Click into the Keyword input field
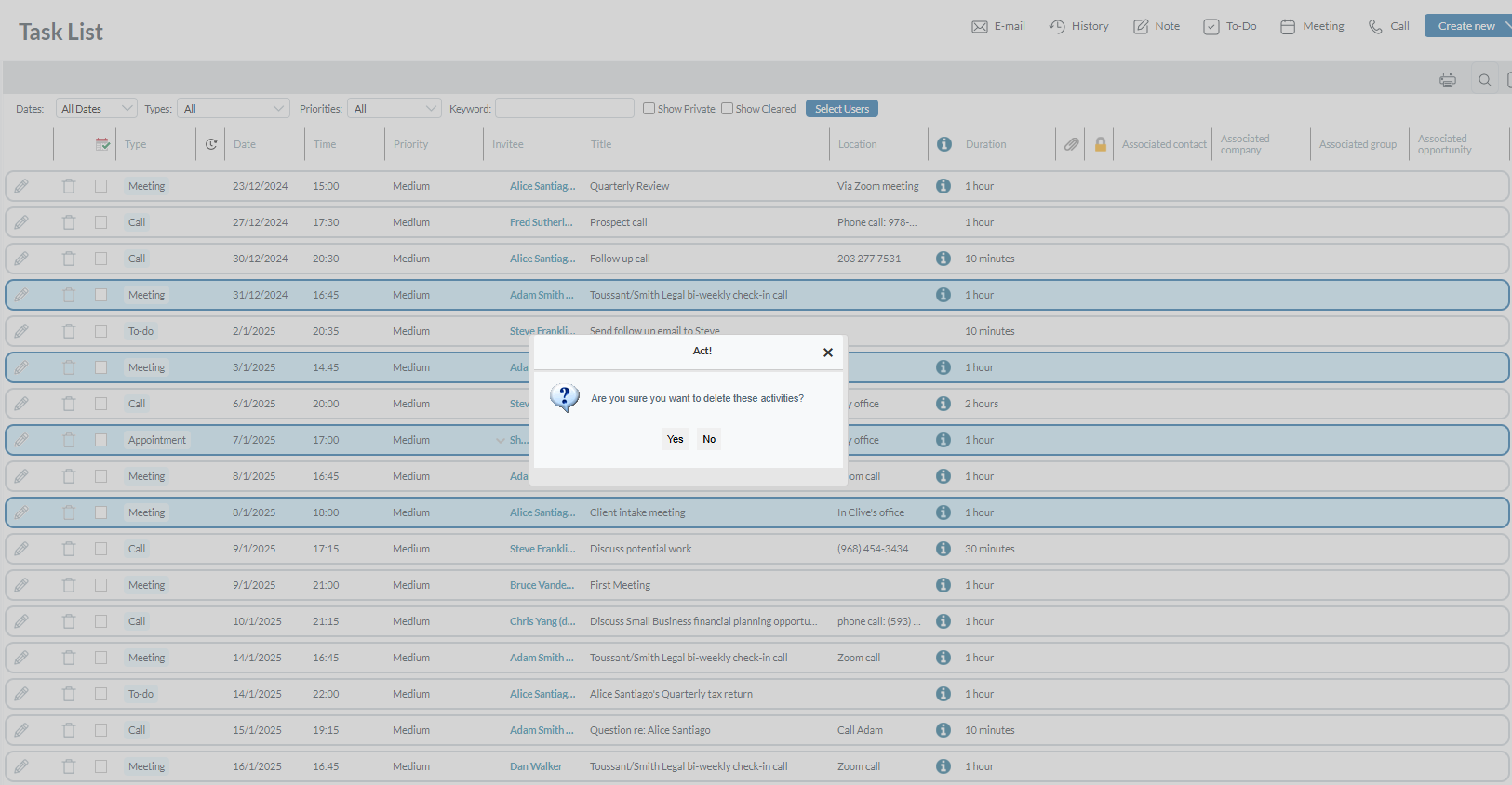 [x=565, y=109]
